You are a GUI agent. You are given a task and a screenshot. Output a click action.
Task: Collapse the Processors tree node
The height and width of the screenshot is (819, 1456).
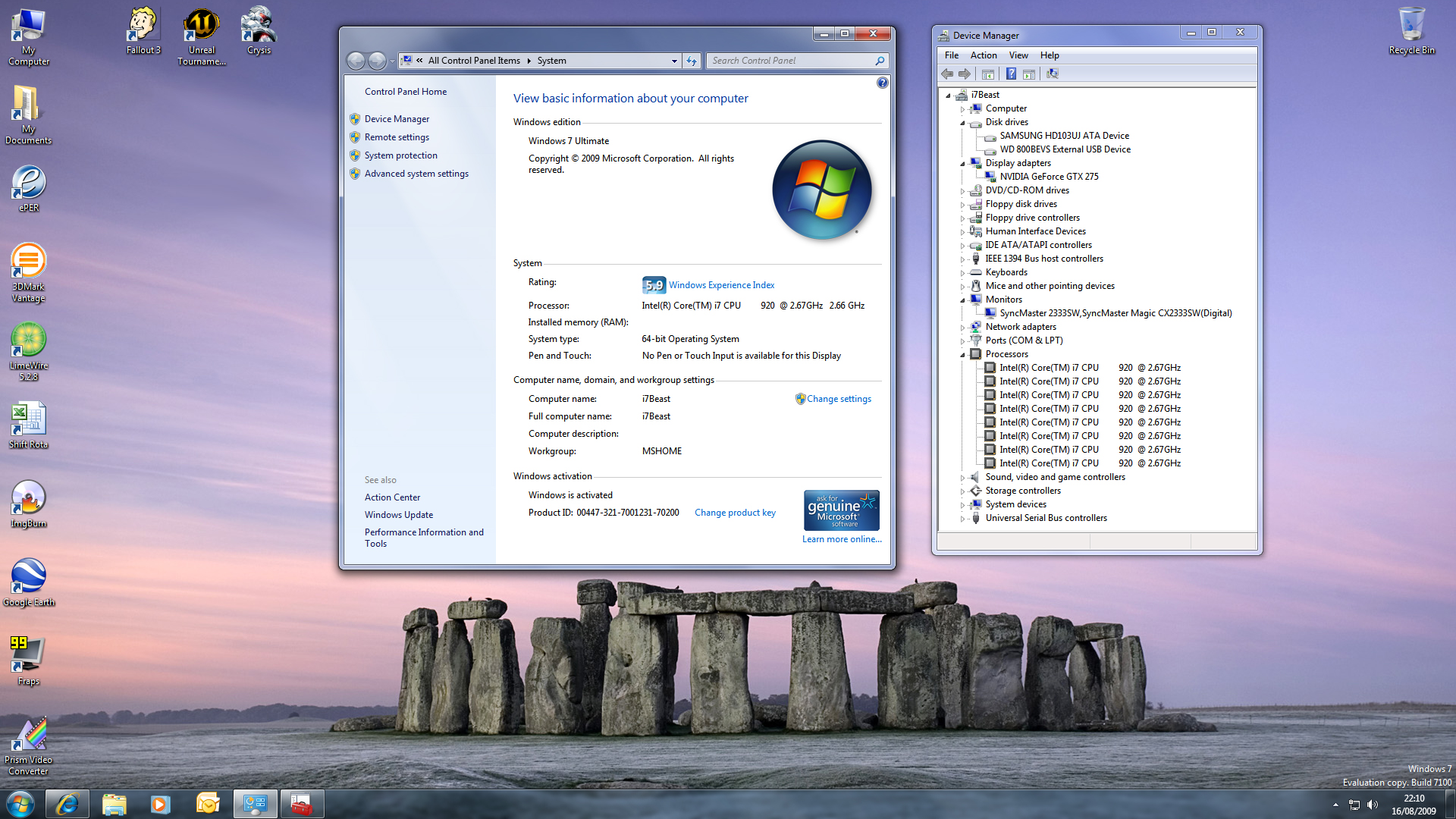(962, 355)
